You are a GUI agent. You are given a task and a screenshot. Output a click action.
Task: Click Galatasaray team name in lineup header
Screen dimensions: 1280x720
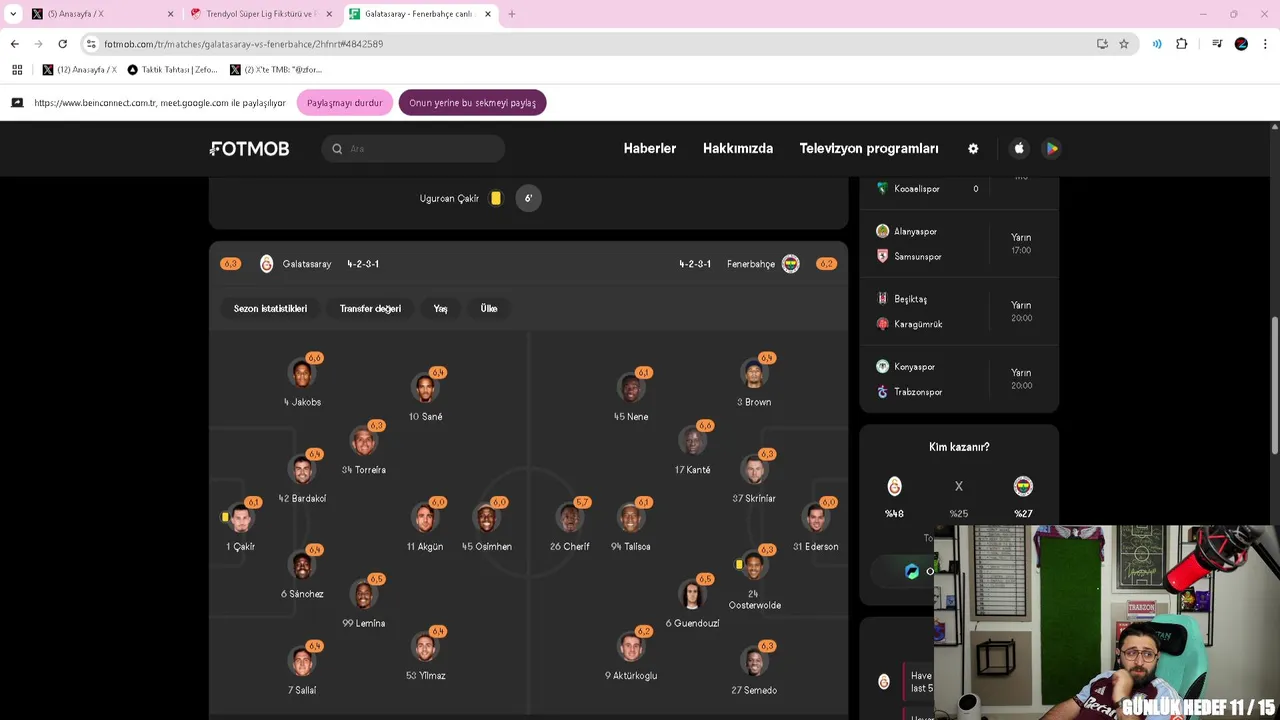[307, 264]
